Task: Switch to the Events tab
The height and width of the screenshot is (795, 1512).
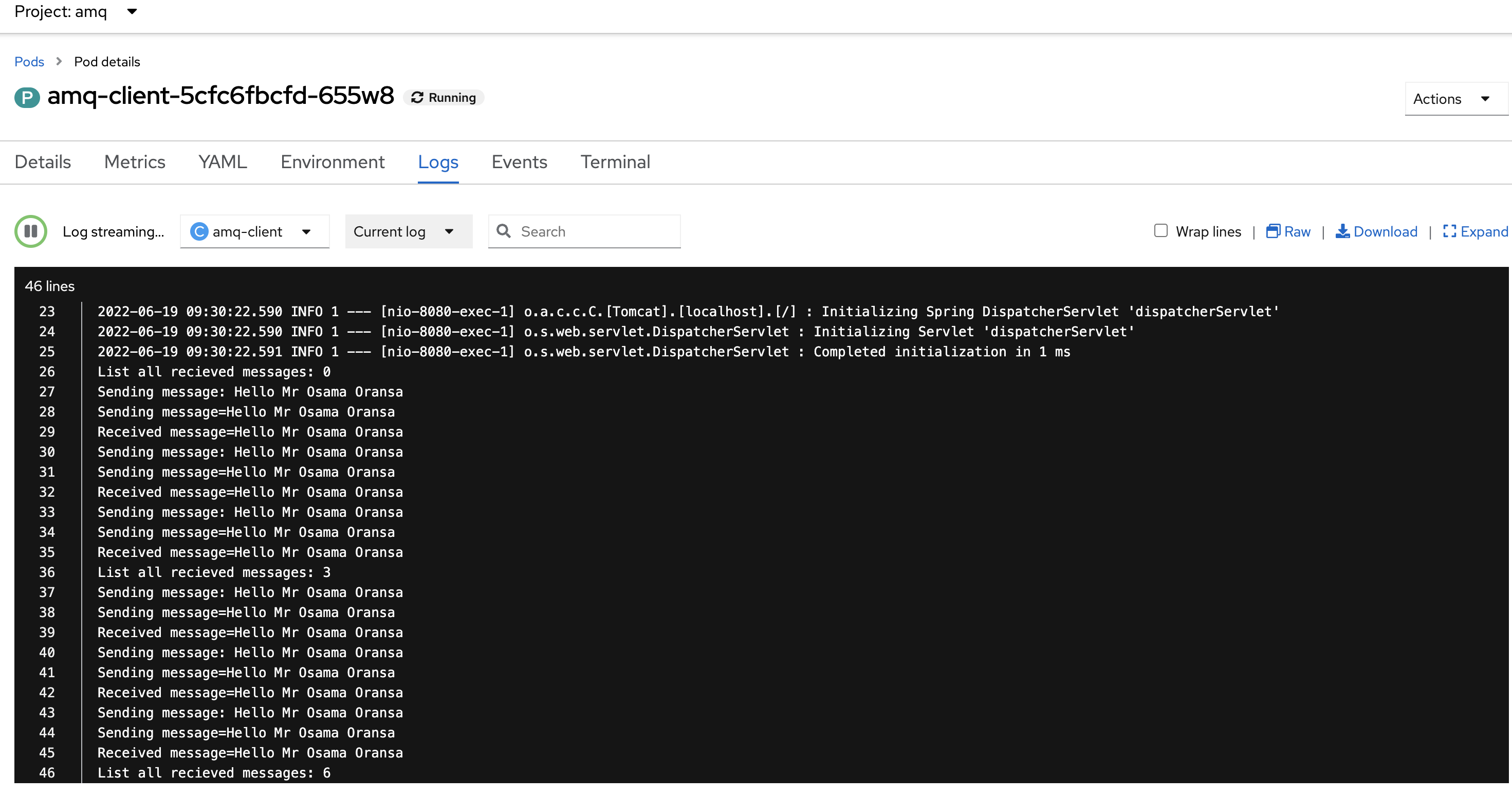Action: click(x=519, y=162)
